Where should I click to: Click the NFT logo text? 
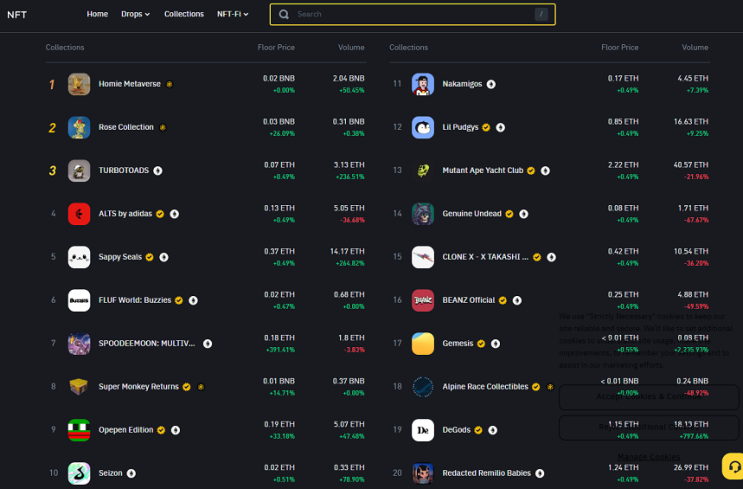point(17,15)
